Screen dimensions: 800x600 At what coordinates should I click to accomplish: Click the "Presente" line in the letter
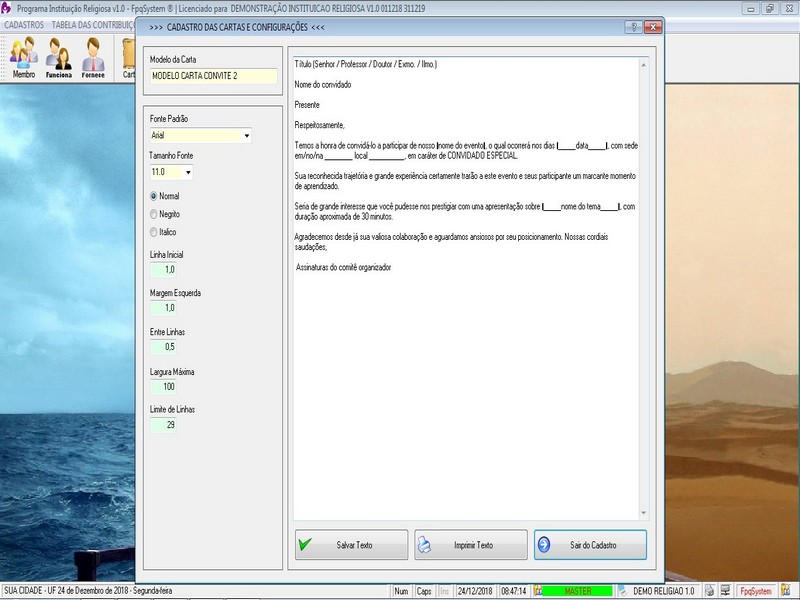[307, 105]
